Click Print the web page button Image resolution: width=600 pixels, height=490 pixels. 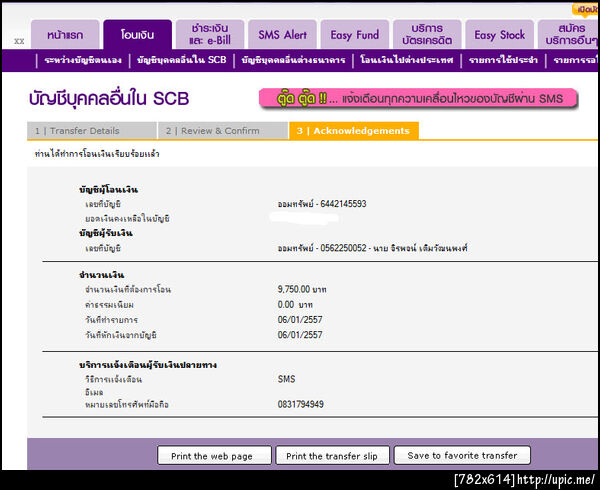coord(214,456)
